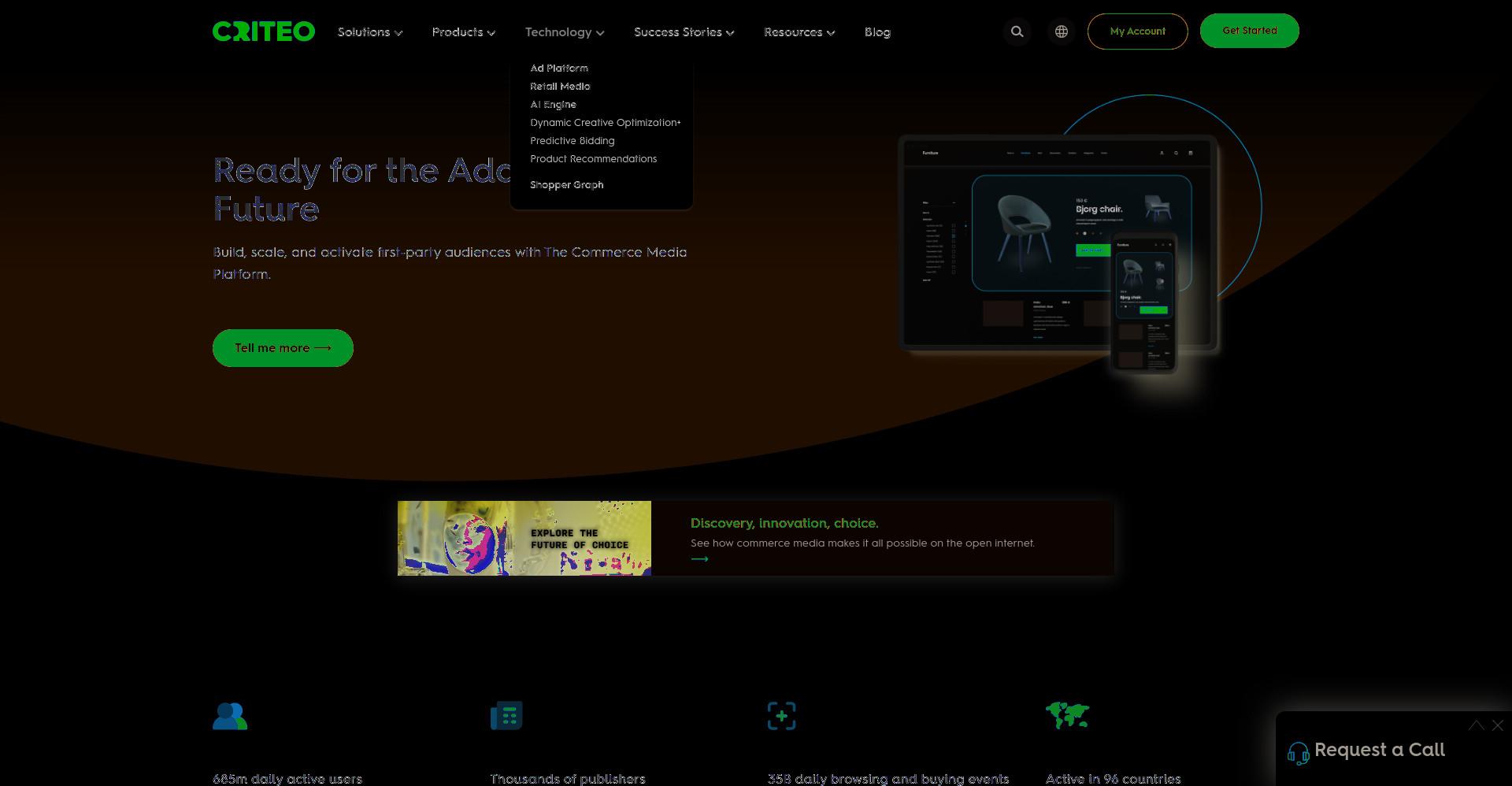This screenshot has height=786, width=1512.
Task: Choose Dynamic Creative Optimization+ menu entry
Action: click(x=606, y=123)
